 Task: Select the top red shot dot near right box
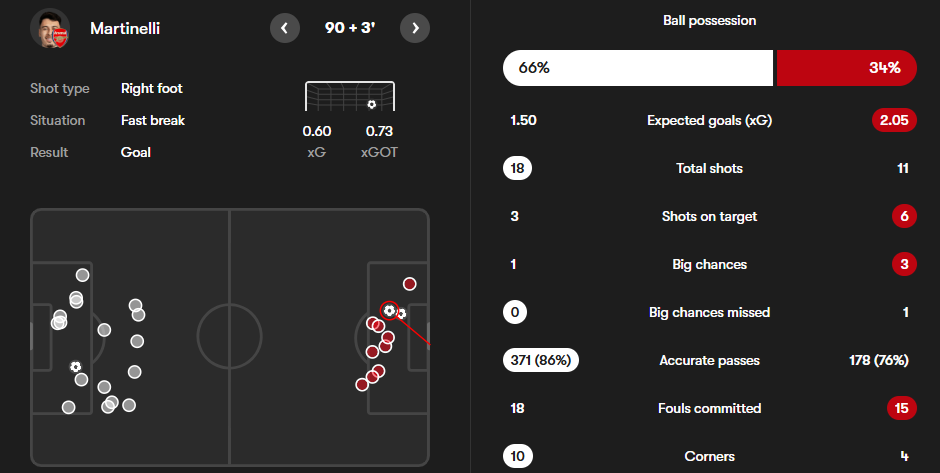(409, 284)
